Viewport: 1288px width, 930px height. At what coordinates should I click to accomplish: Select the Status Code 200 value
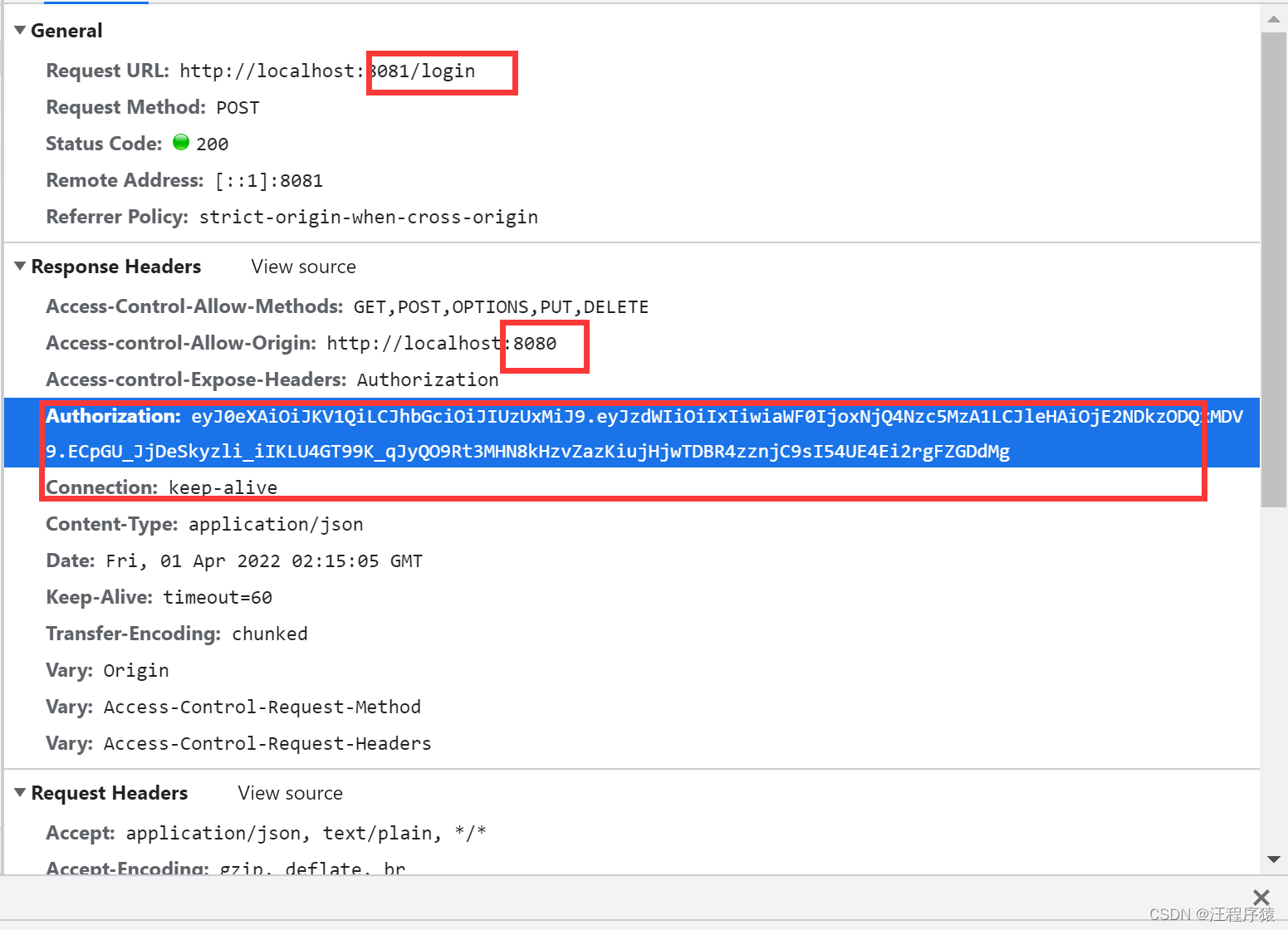(213, 144)
